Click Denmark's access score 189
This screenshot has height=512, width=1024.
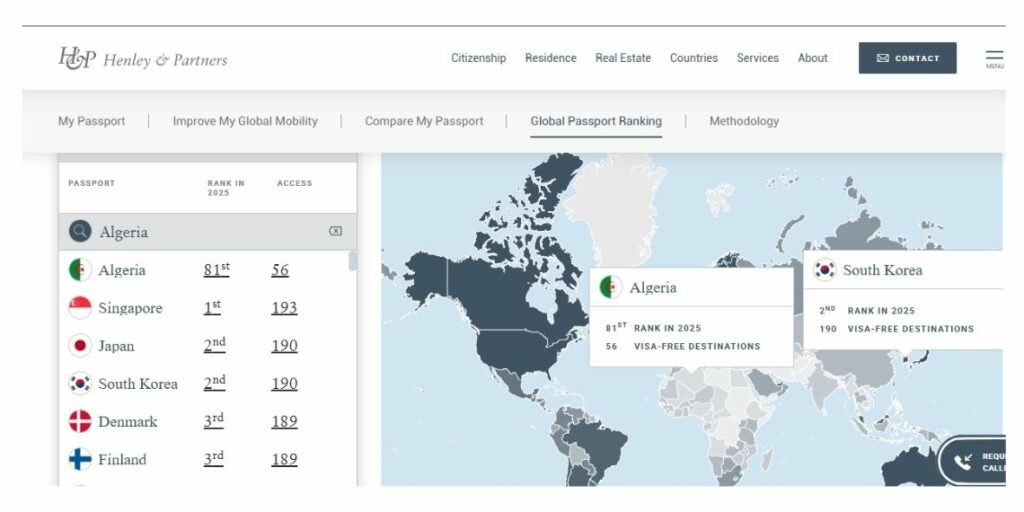[x=284, y=421]
